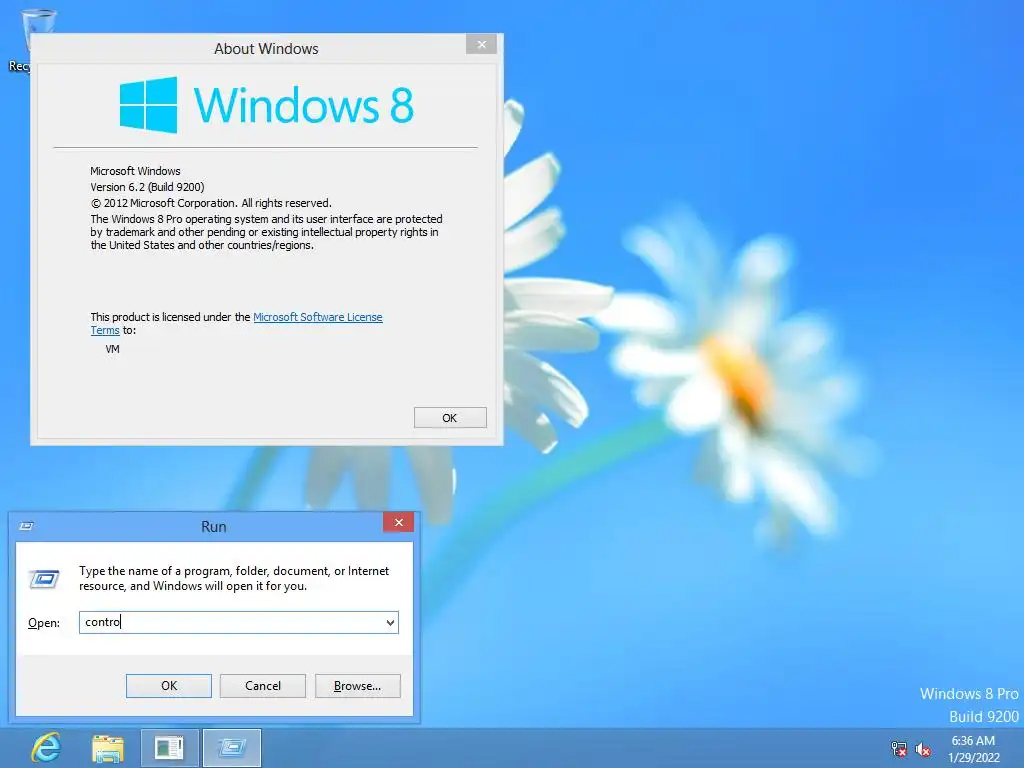Screen dimensions: 1024x768
Task: Cancel the Run dialog
Action: tap(263, 686)
